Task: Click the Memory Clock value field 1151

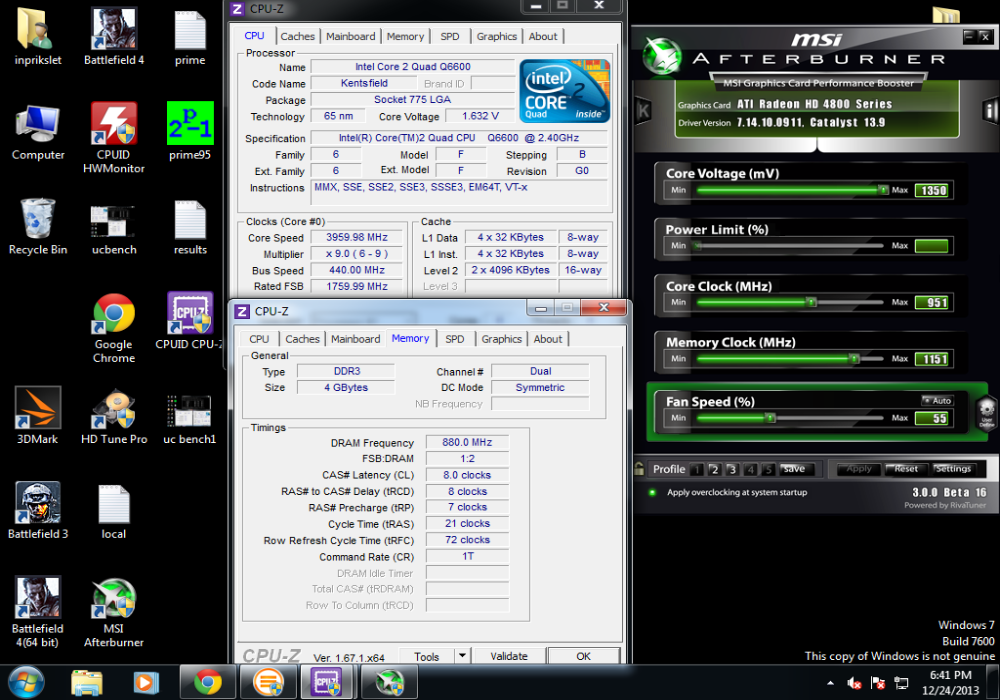Action: [x=932, y=359]
